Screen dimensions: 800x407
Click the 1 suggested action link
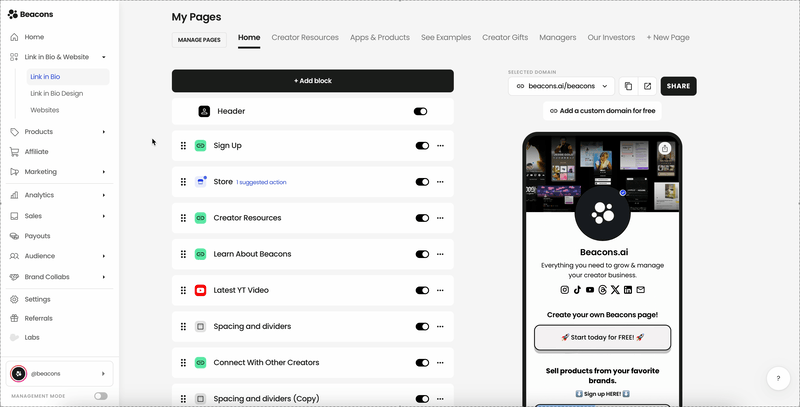261,183
